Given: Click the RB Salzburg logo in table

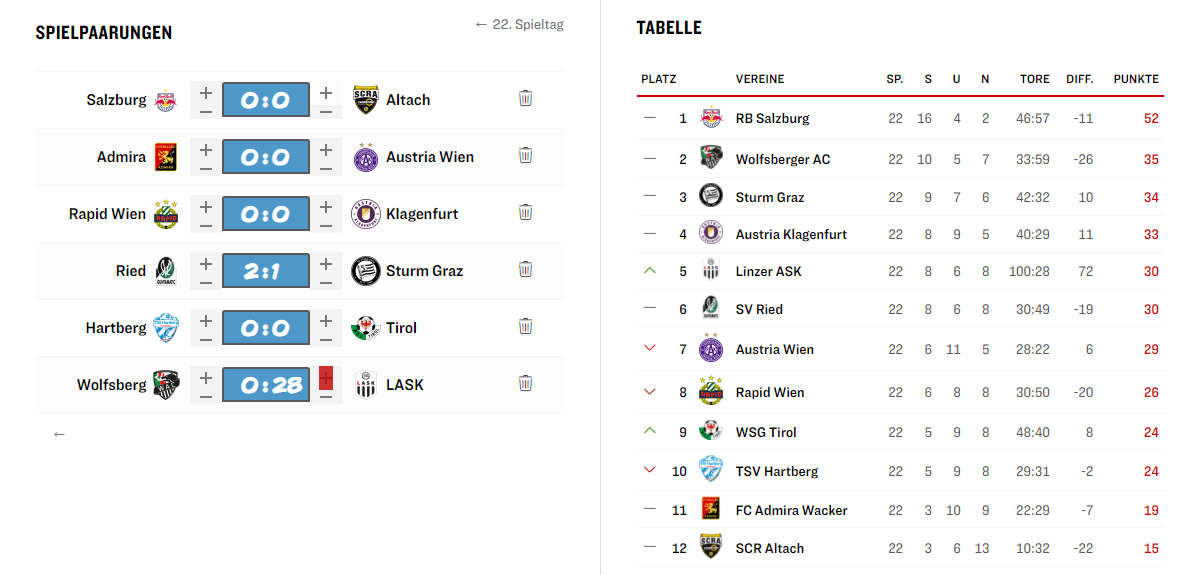Looking at the screenshot, I should point(711,118).
